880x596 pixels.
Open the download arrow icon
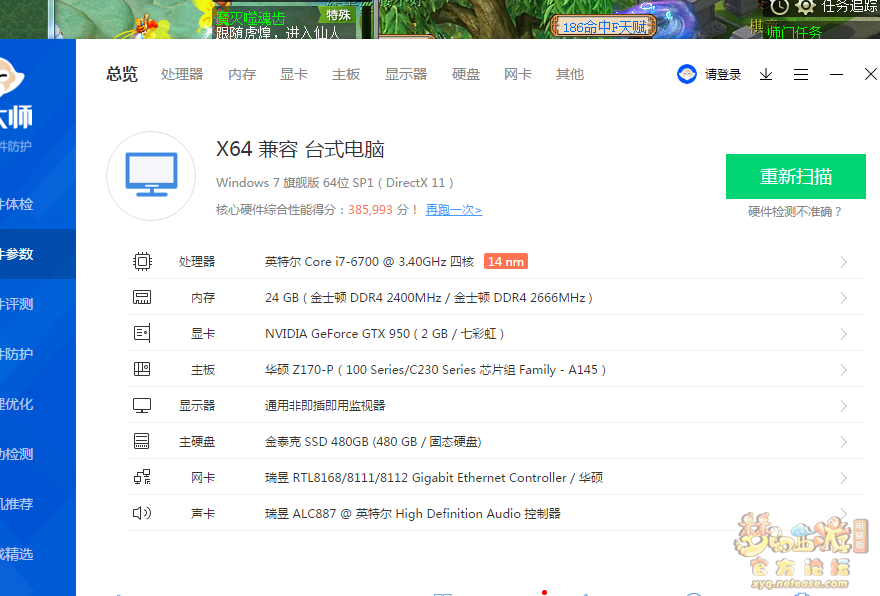click(766, 74)
